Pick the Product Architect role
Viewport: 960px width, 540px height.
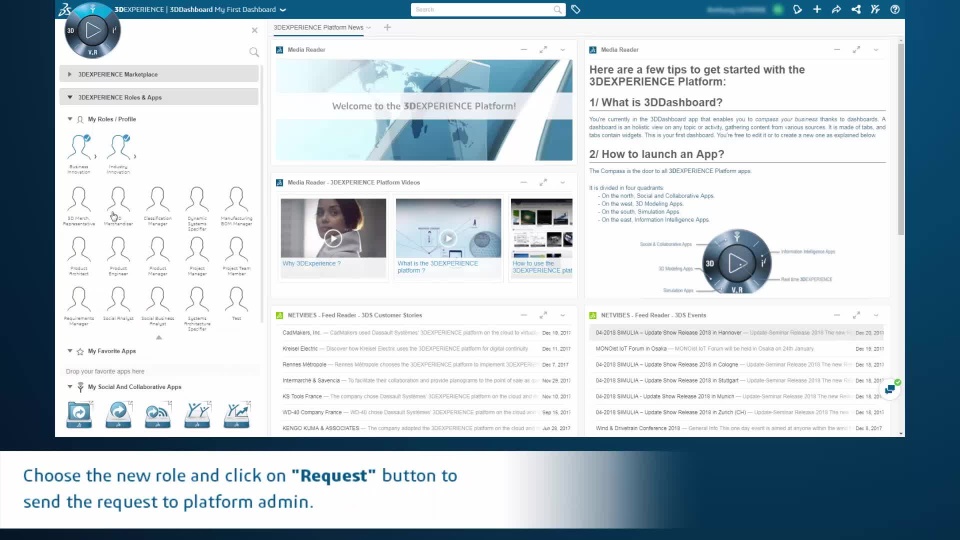coord(79,257)
